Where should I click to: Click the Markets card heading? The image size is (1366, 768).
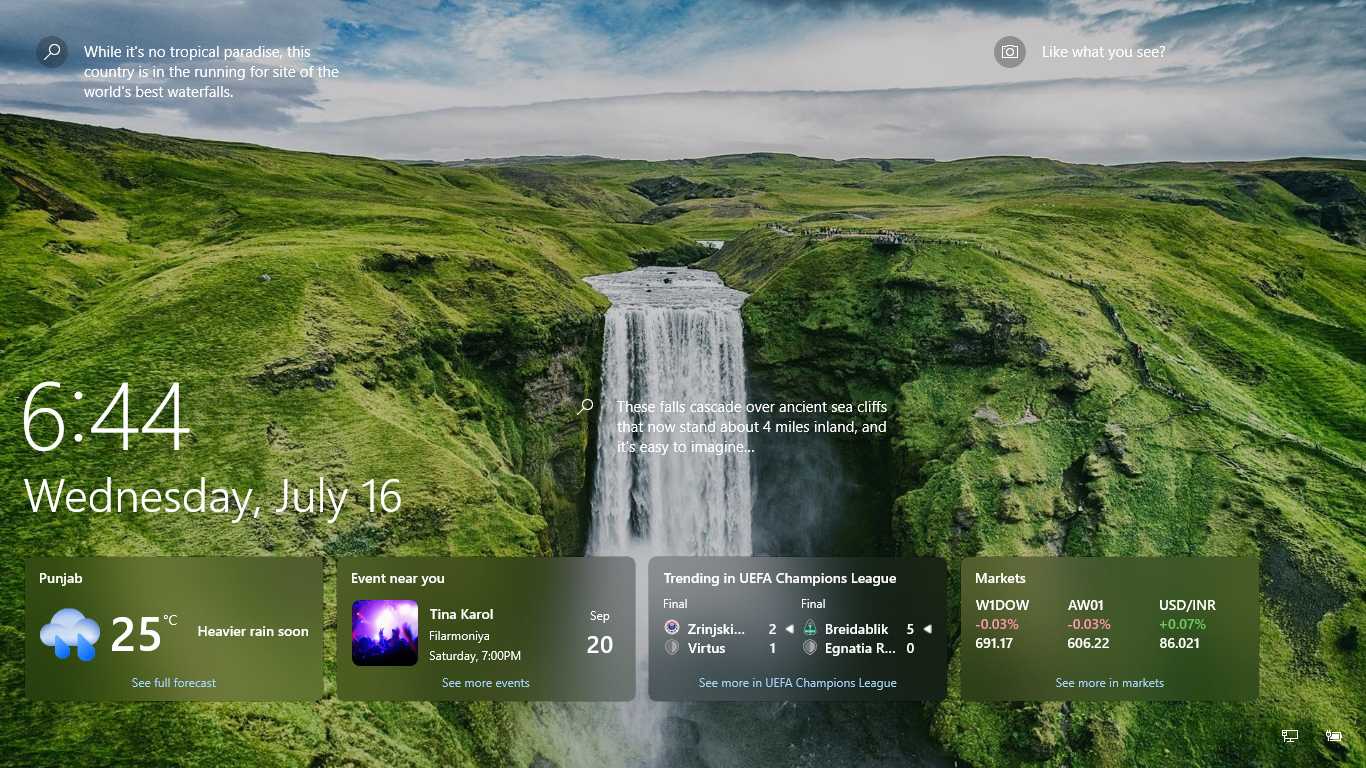pyautogui.click(x=1001, y=578)
